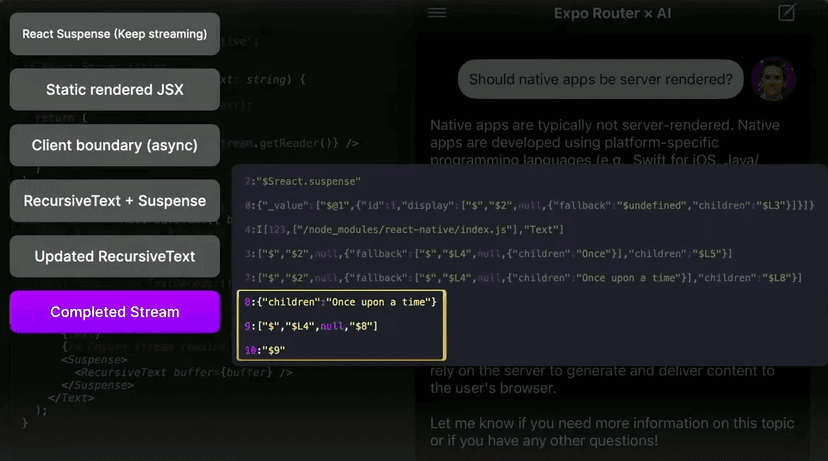Select the React Suspense (Keep streaming) button
Screen dimensions: 828x461
(114, 34)
